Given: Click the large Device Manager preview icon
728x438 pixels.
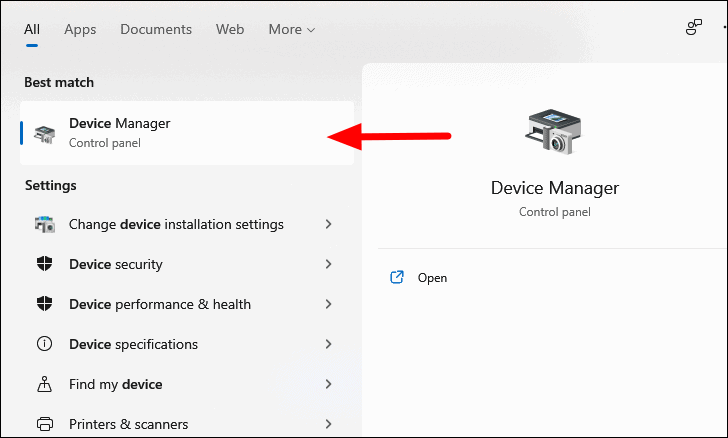Looking at the screenshot, I should tap(553, 131).
